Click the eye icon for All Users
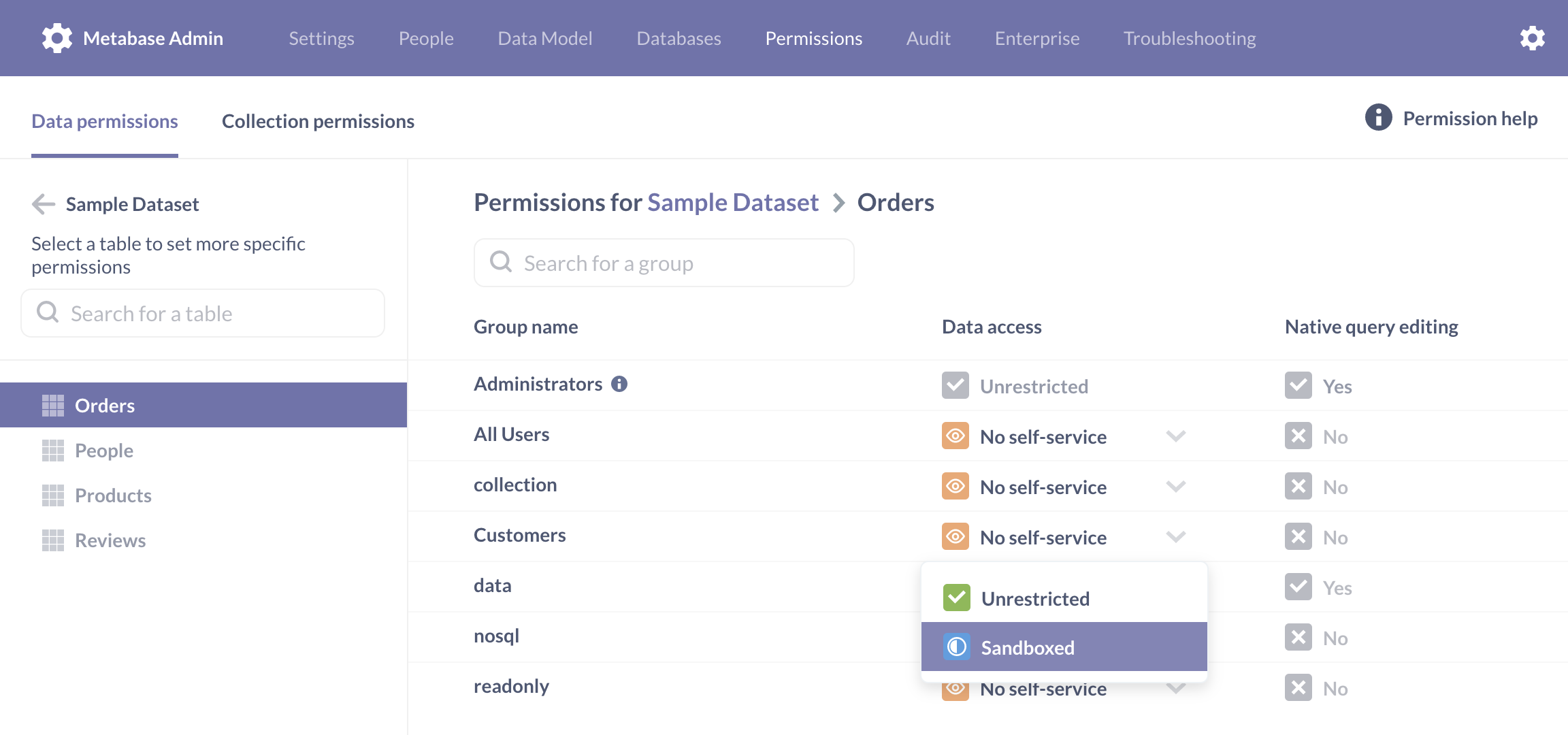 click(955, 436)
